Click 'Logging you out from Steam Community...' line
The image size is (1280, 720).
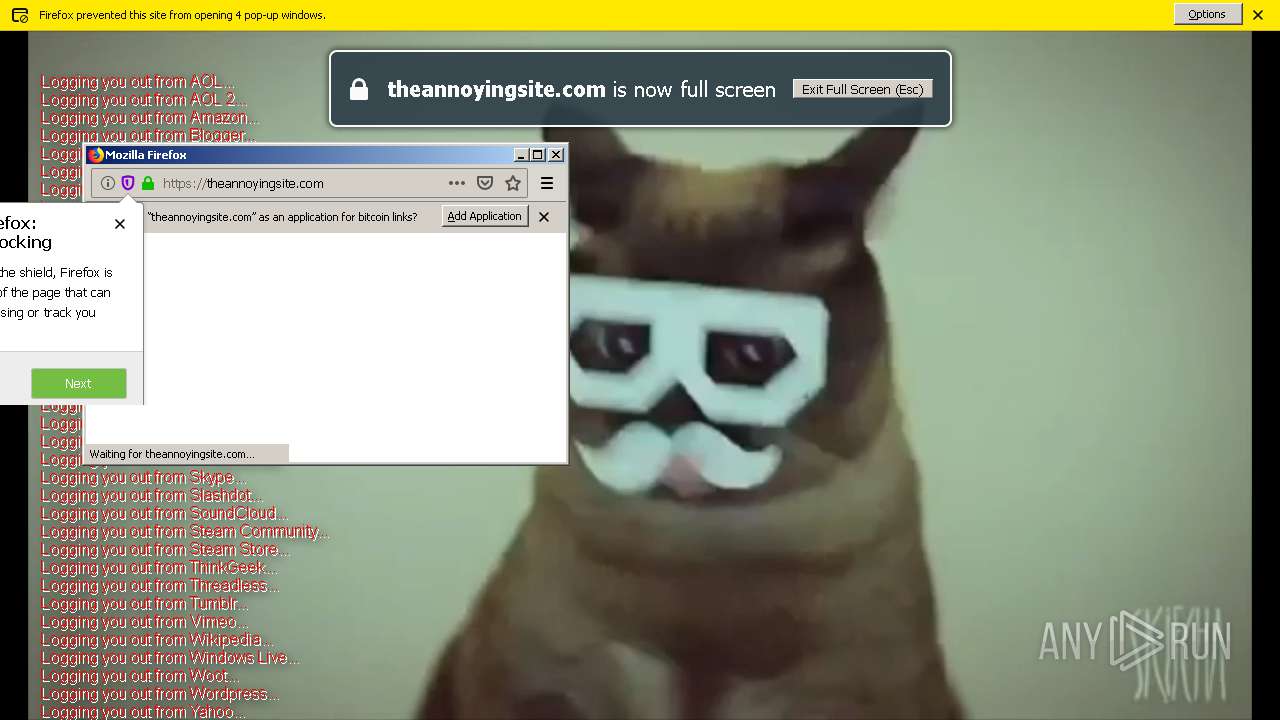[x=185, y=532]
